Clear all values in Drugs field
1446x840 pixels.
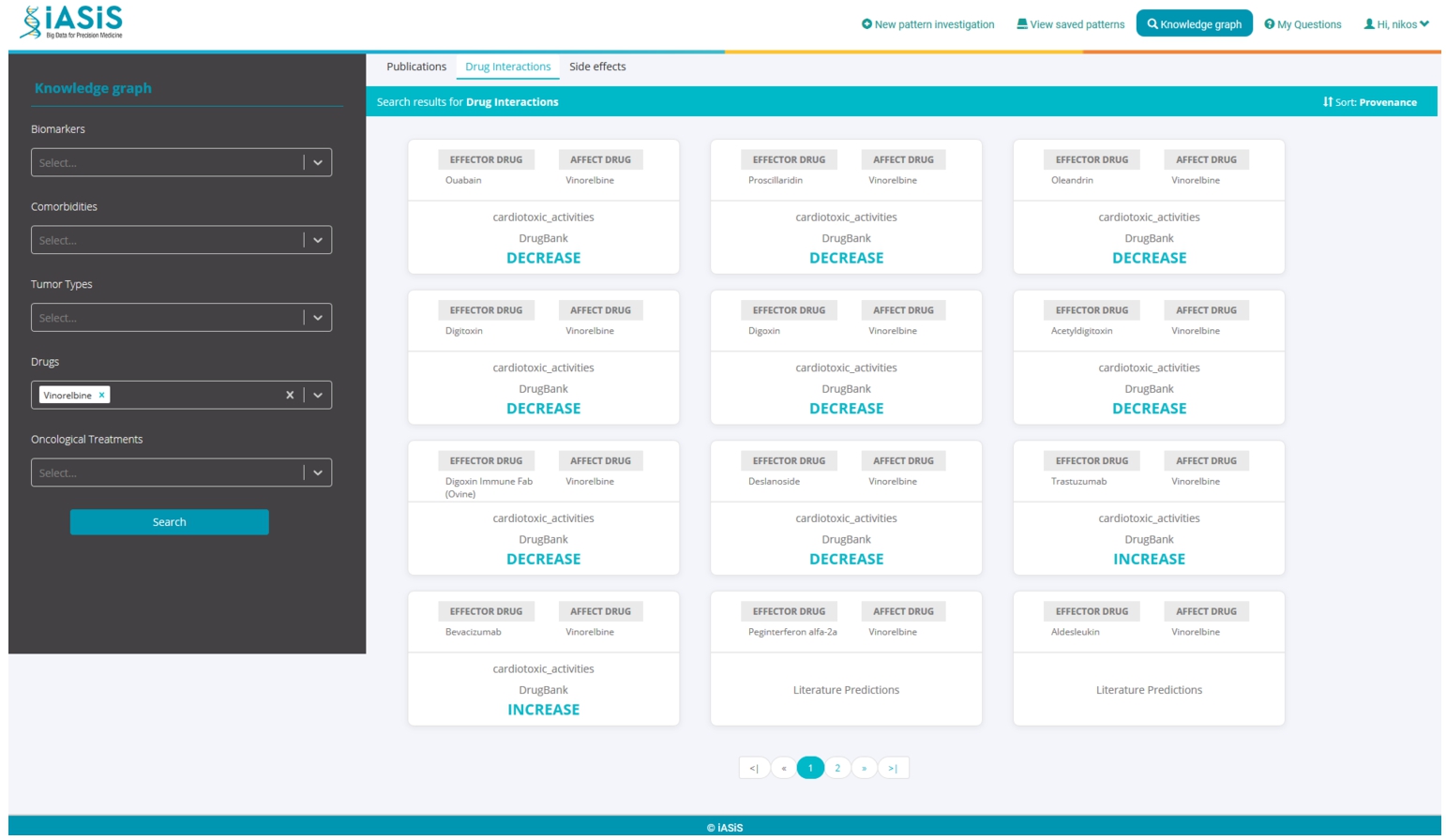(290, 395)
